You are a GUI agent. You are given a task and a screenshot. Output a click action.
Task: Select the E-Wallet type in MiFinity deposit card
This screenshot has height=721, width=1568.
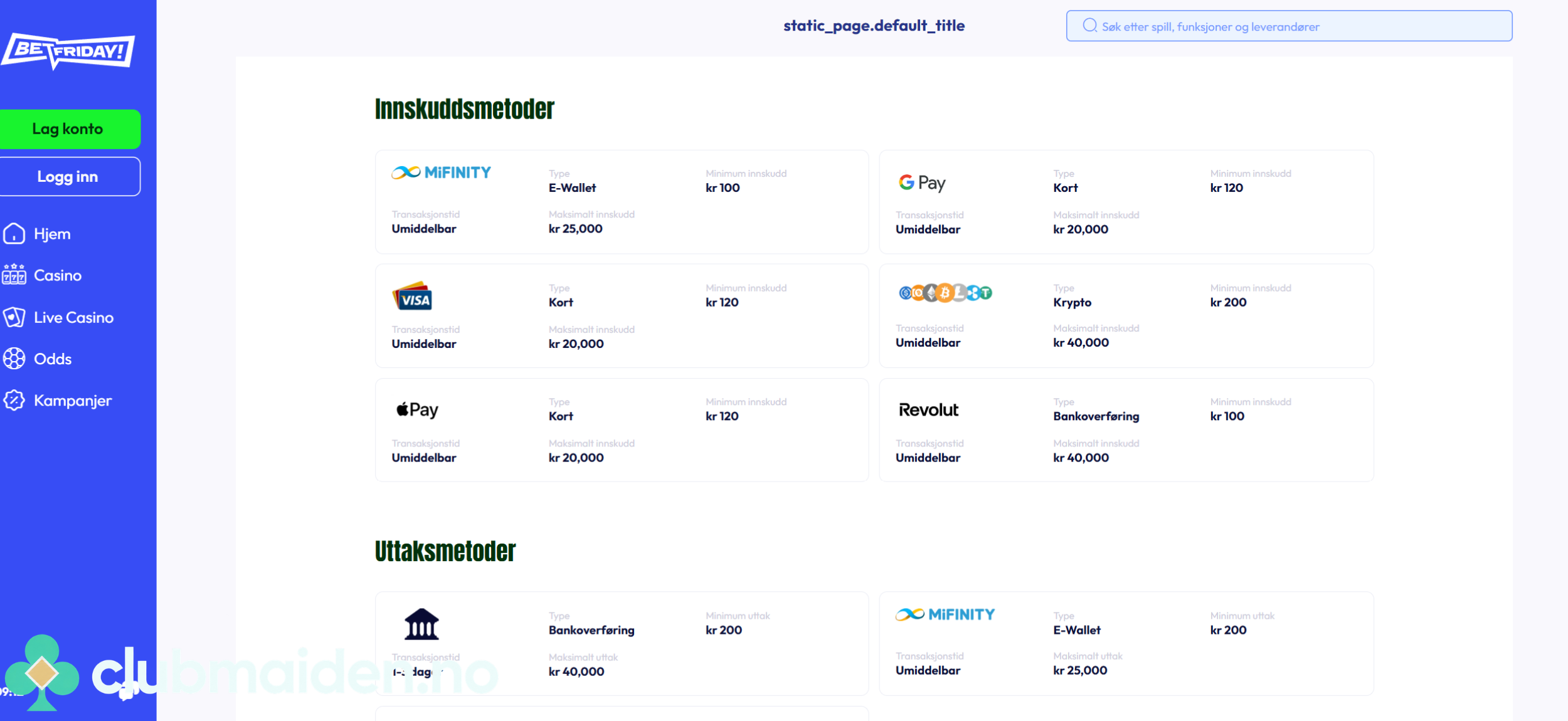(x=572, y=188)
